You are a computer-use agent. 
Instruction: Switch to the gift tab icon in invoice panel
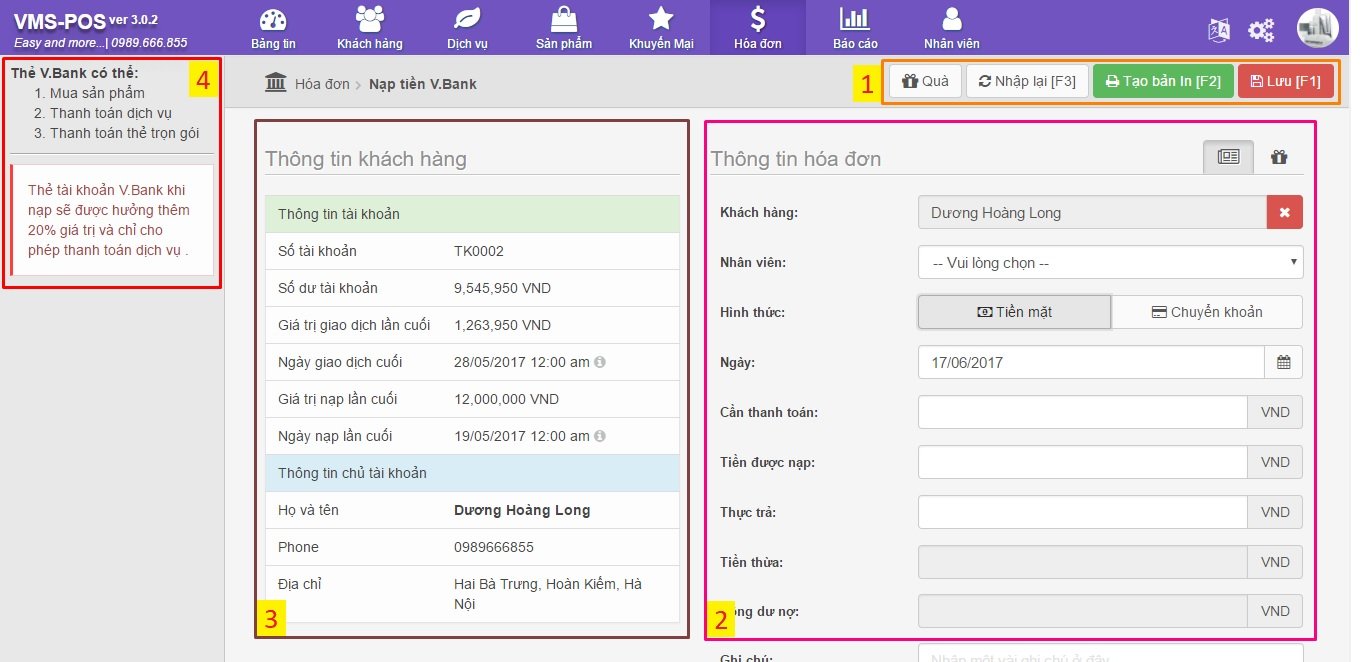[x=1279, y=157]
